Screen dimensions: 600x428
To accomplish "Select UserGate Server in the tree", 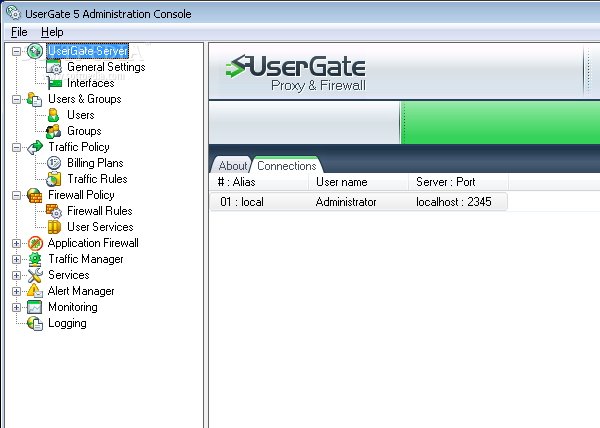I will coord(88,51).
